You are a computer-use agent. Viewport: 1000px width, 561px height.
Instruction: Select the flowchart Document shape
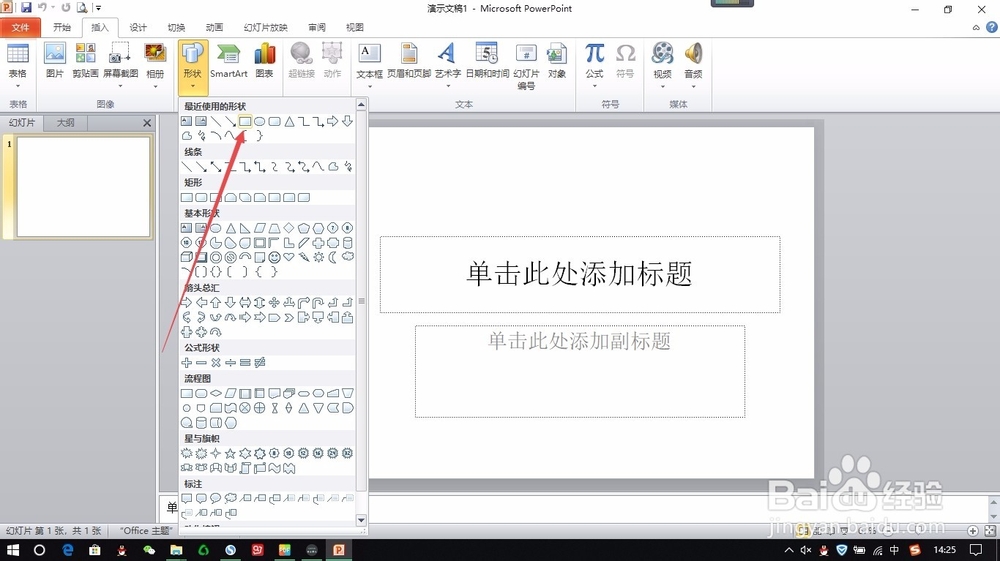click(x=274, y=393)
